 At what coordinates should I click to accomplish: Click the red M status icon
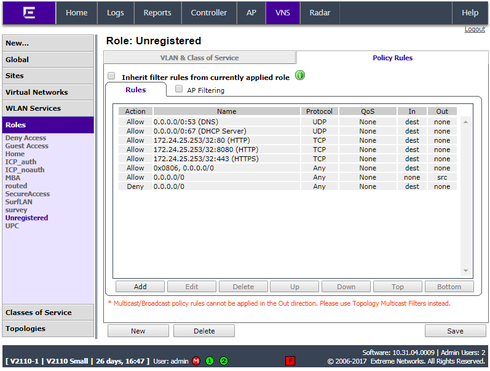coord(196,361)
